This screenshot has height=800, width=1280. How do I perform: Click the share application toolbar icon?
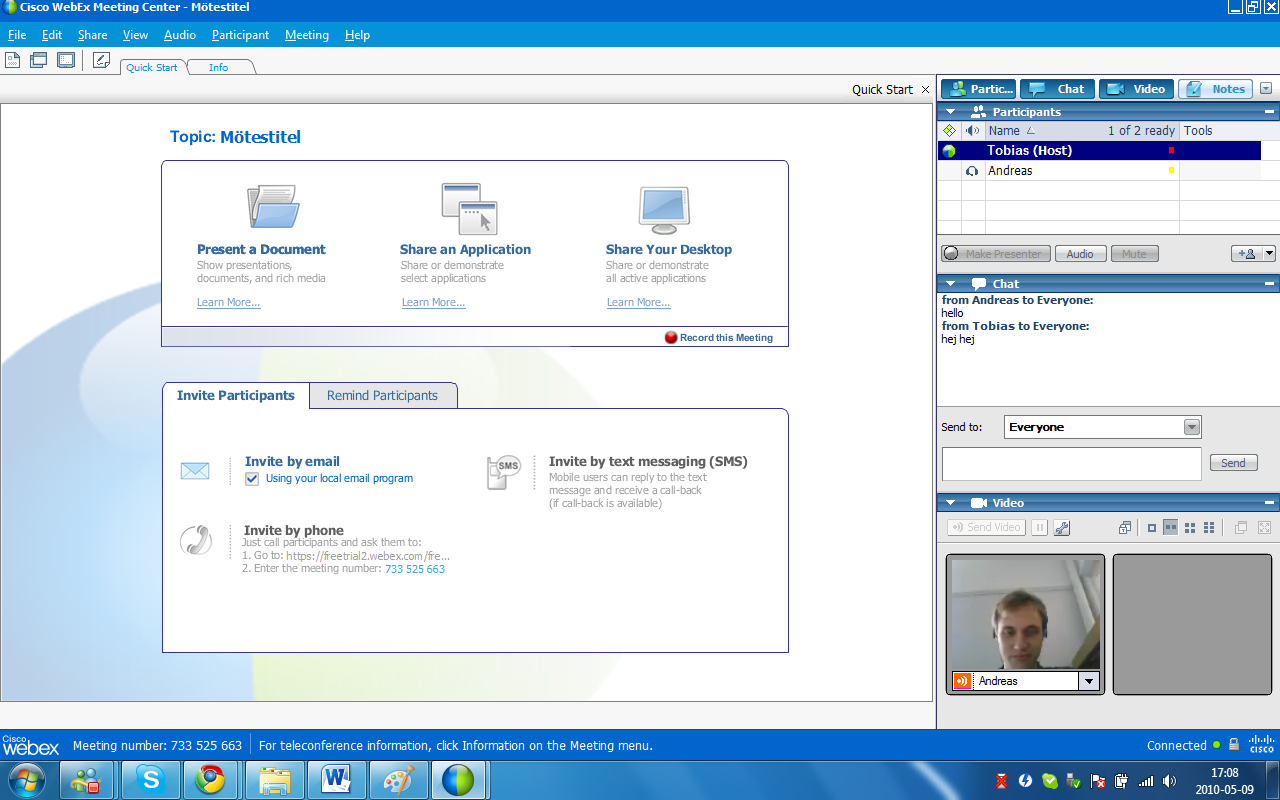tap(39, 60)
